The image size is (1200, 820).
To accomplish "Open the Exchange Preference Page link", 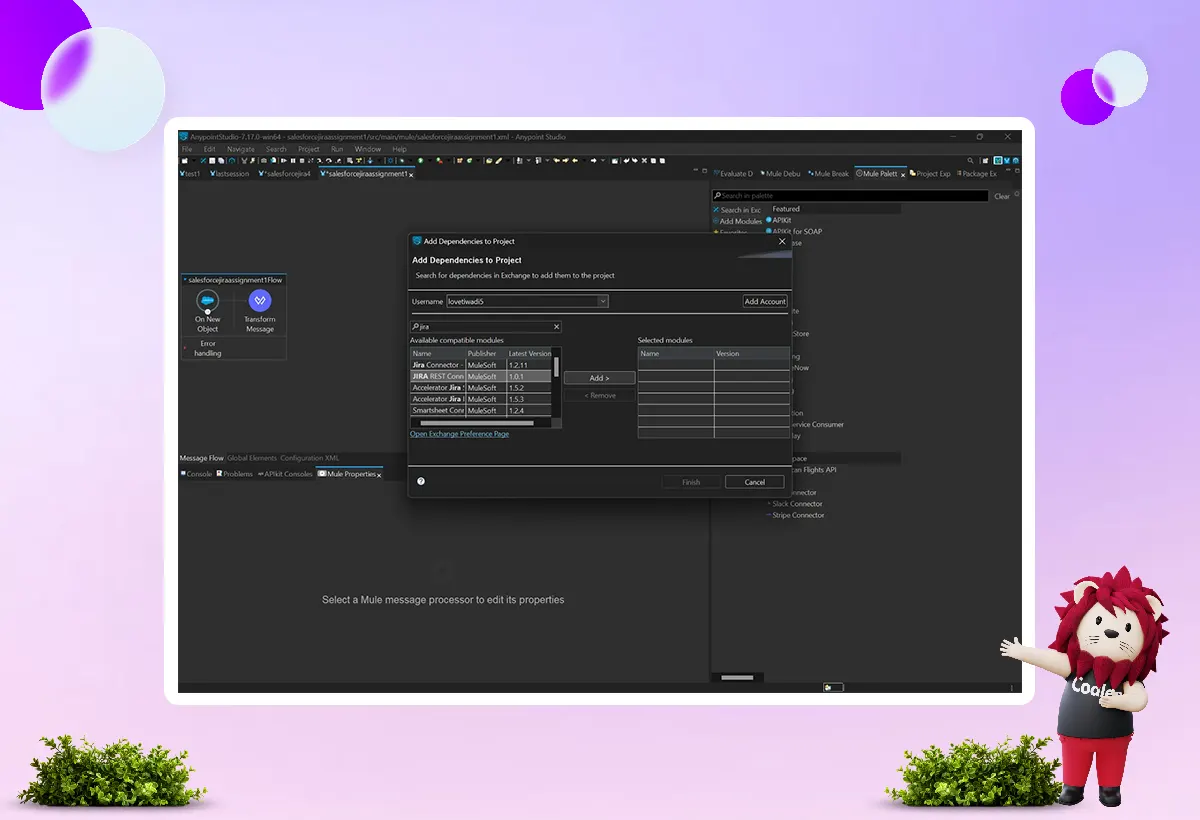I will (459, 434).
